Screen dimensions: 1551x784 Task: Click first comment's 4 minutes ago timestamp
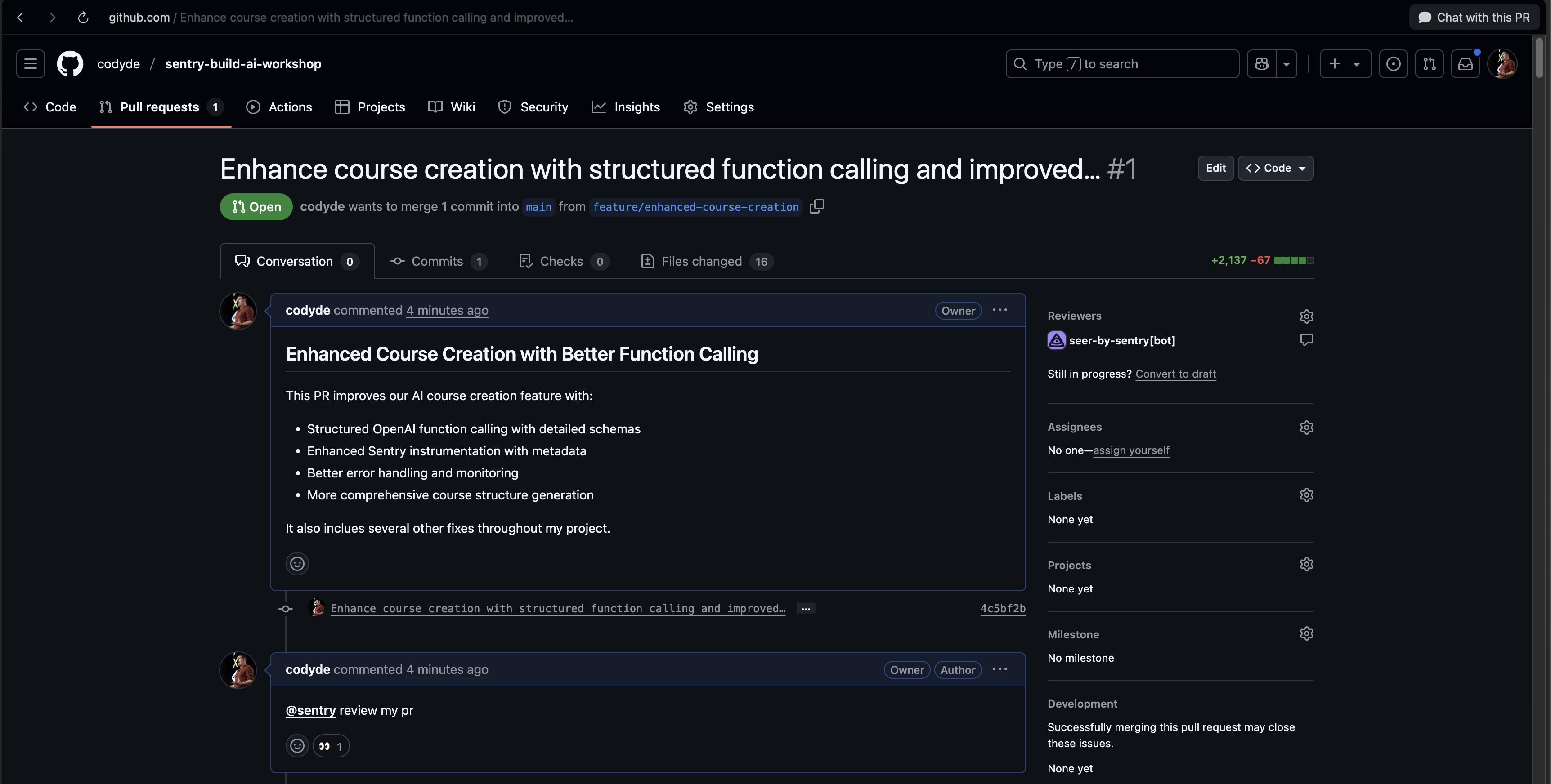click(447, 311)
